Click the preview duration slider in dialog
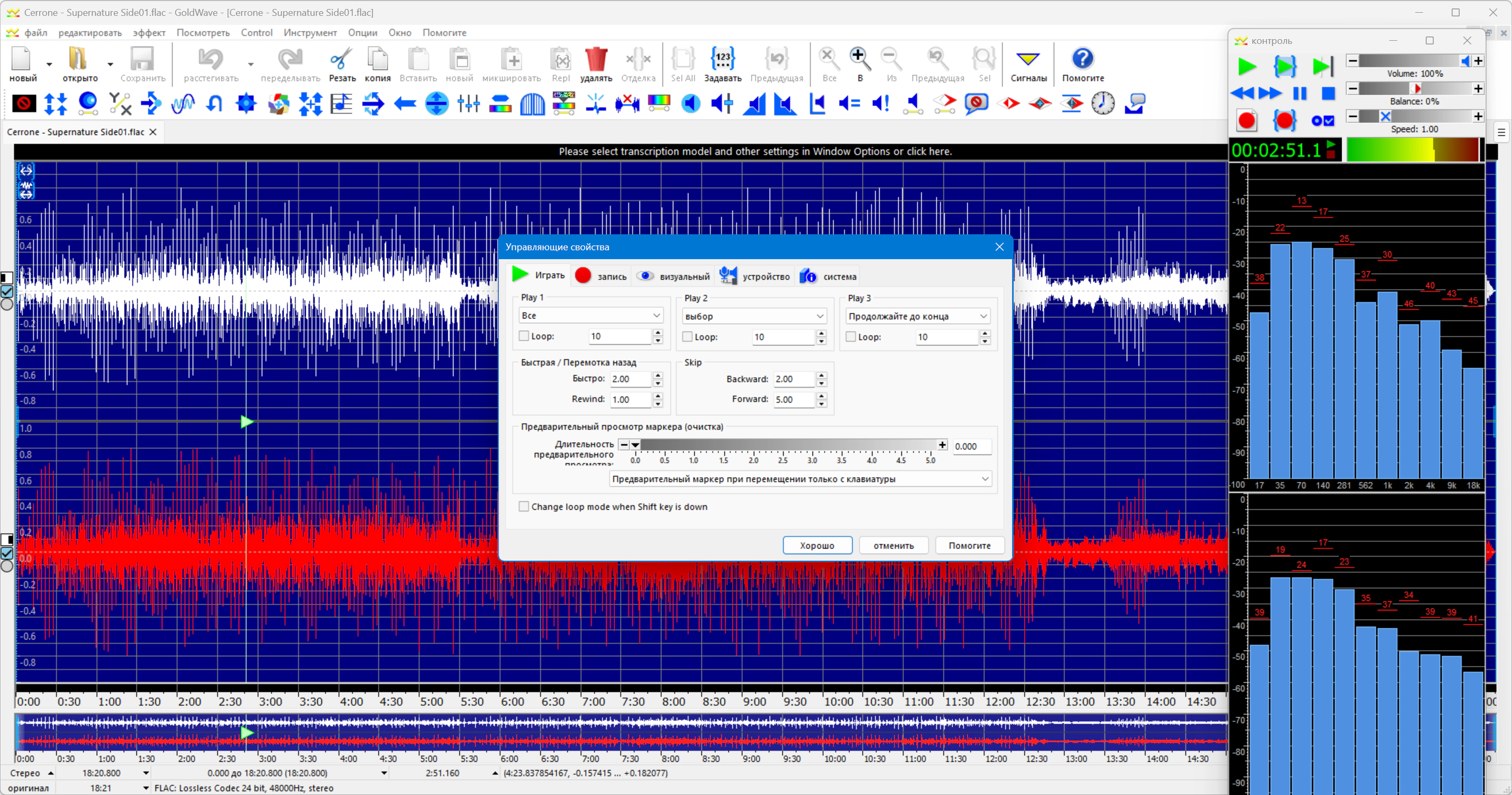1512x795 pixels. 783,445
